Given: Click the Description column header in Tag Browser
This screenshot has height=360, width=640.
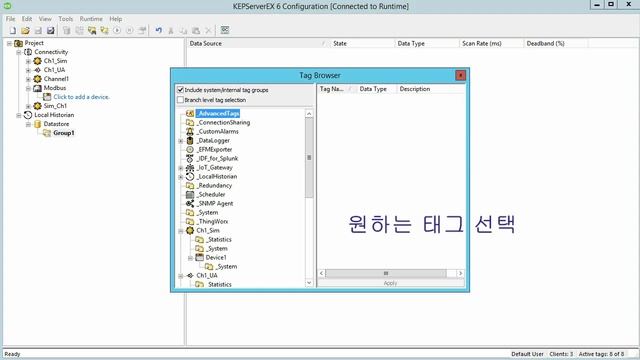Looking at the screenshot, I should tap(431, 89).
